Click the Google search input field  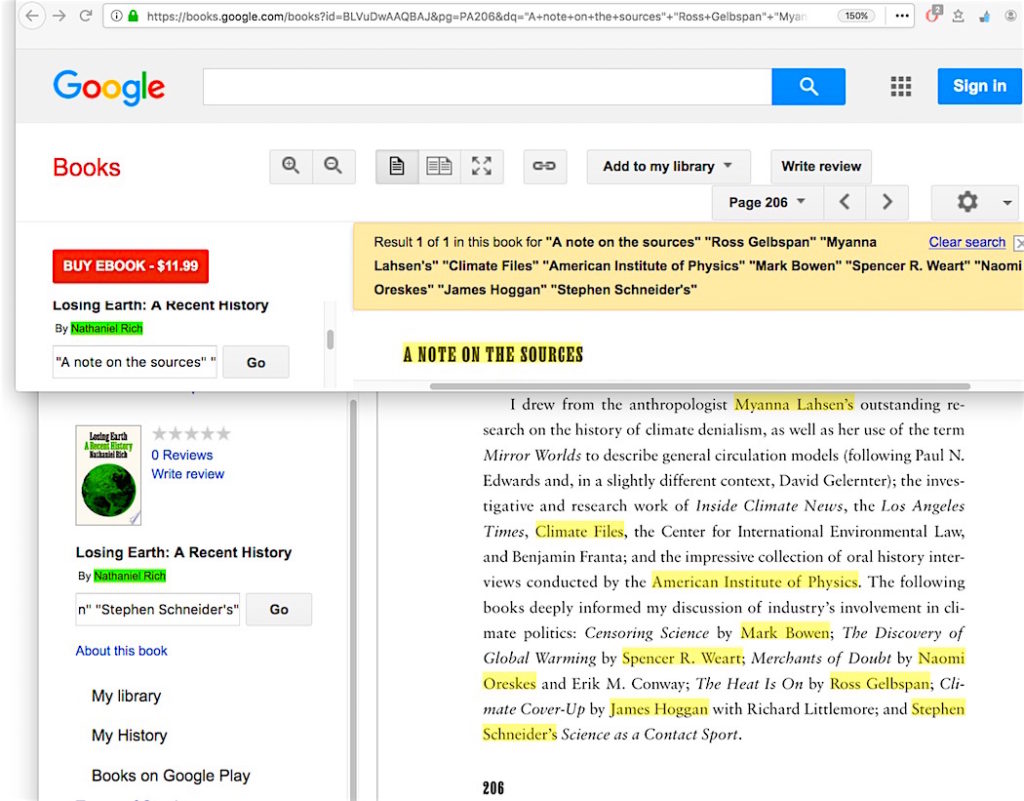pos(486,87)
